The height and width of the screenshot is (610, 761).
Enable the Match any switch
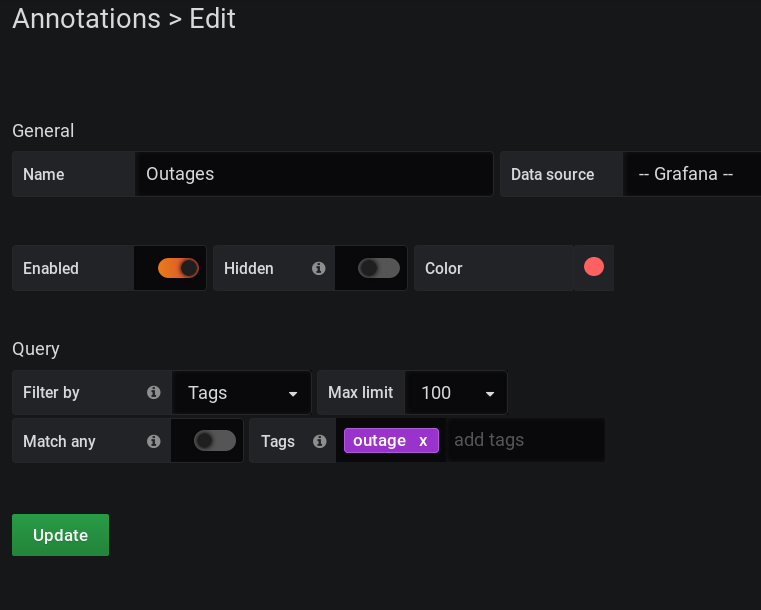coord(215,441)
